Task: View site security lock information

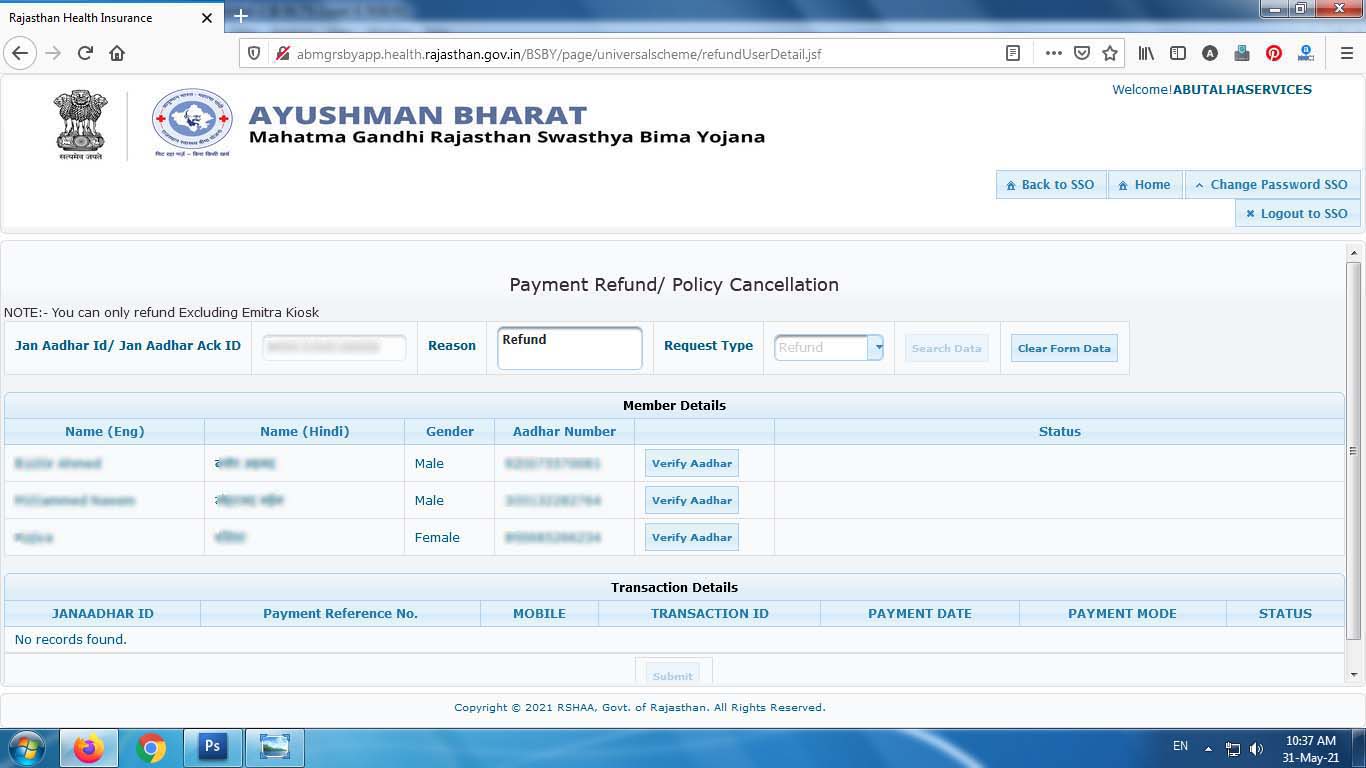Action: click(281, 53)
